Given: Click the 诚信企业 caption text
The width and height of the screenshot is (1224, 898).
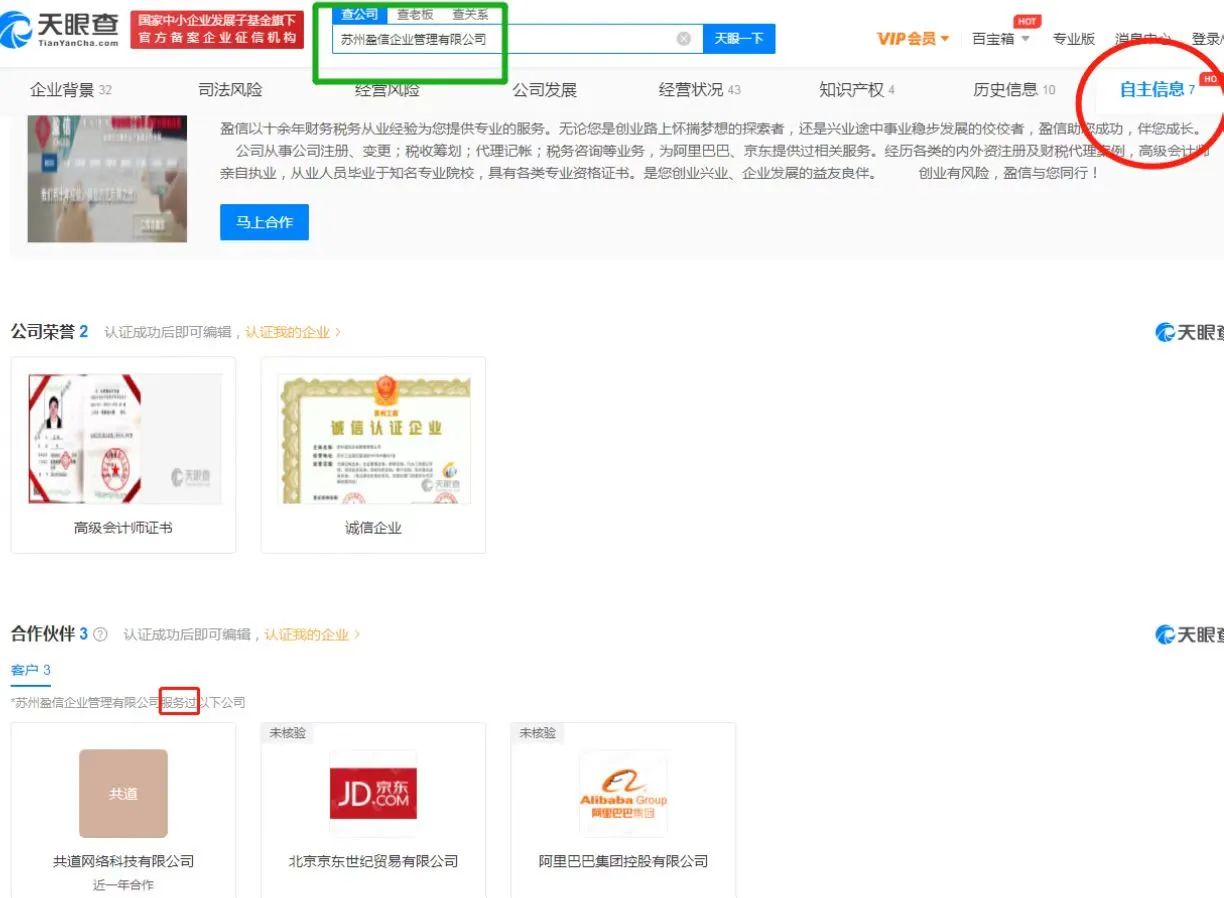Looking at the screenshot, I should point(373,527).
